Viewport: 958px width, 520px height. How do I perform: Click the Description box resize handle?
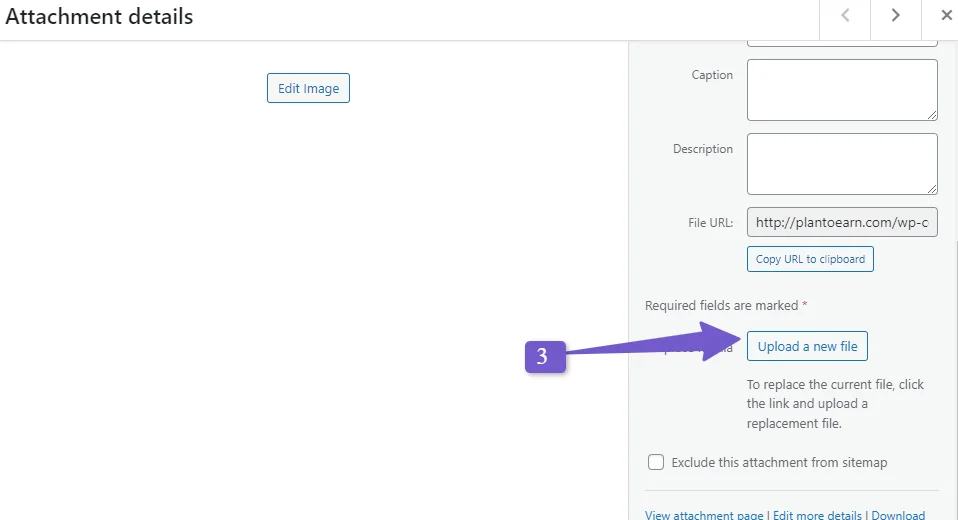(931, 189)
